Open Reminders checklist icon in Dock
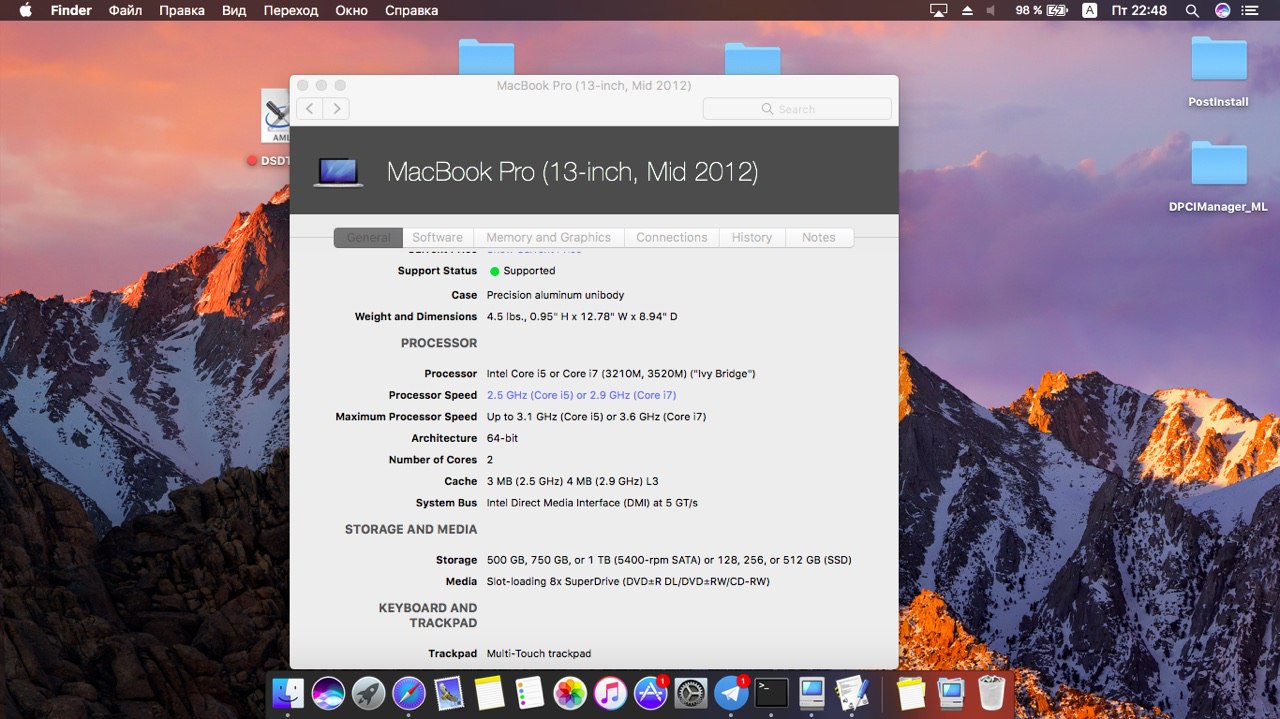The width and height of the screenshot is (1280, 719). pos(530,692)
